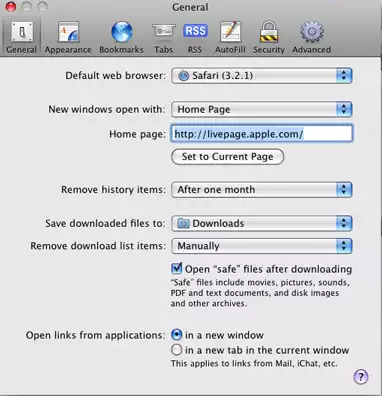Open the General preferences pane

click(x=22, y=37)
